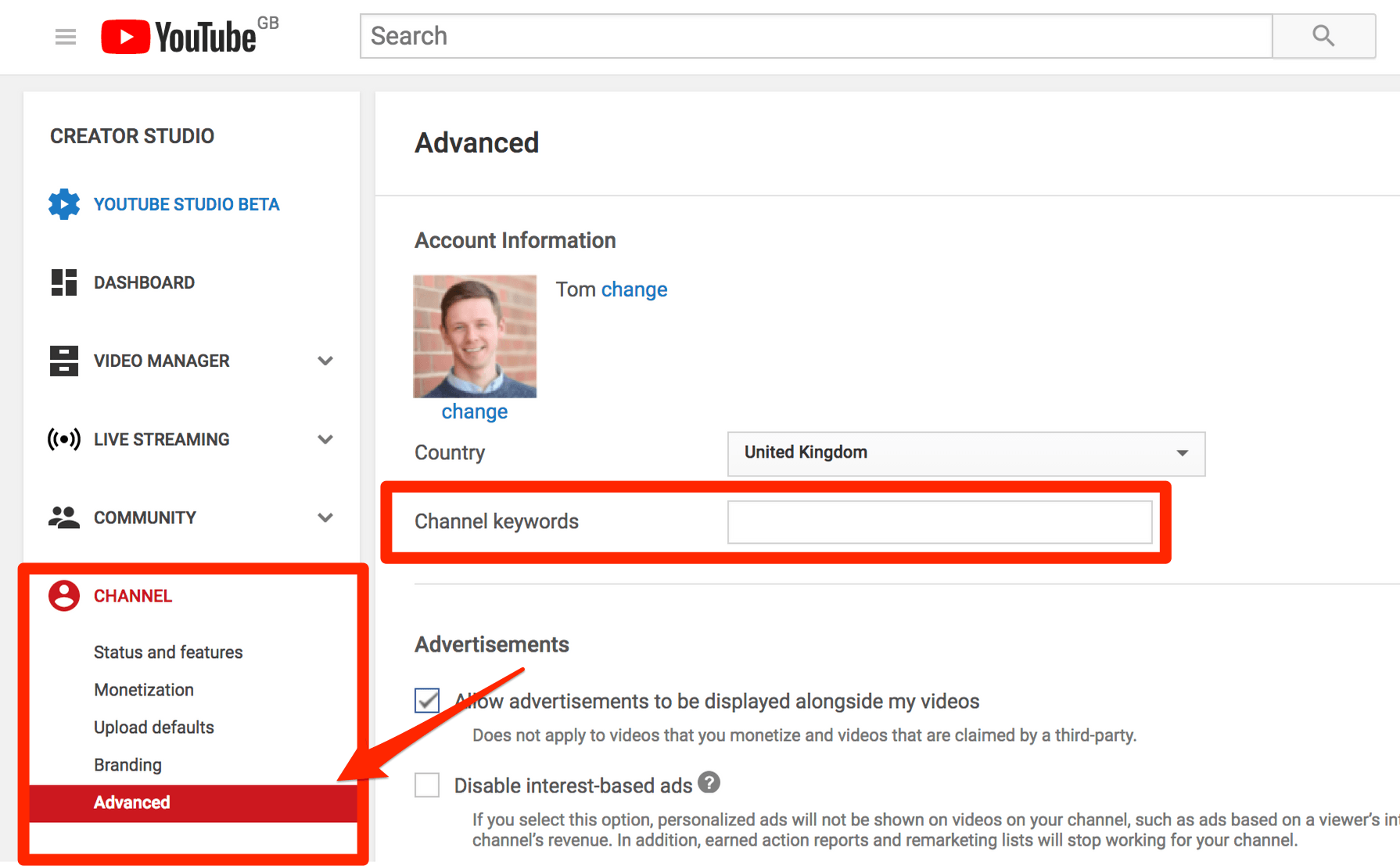Click the Community people icon
Screen dimensions: 1400x866
tap(64, 517)
